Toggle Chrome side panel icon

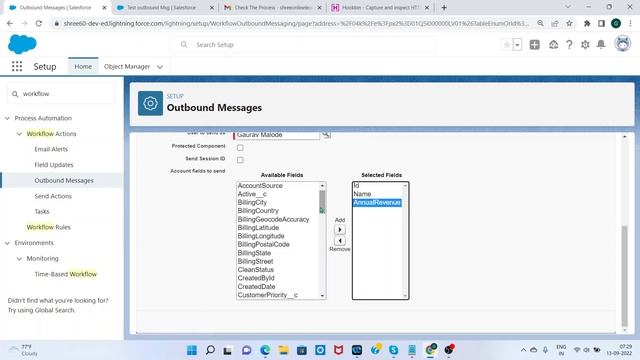pos(601,24)
